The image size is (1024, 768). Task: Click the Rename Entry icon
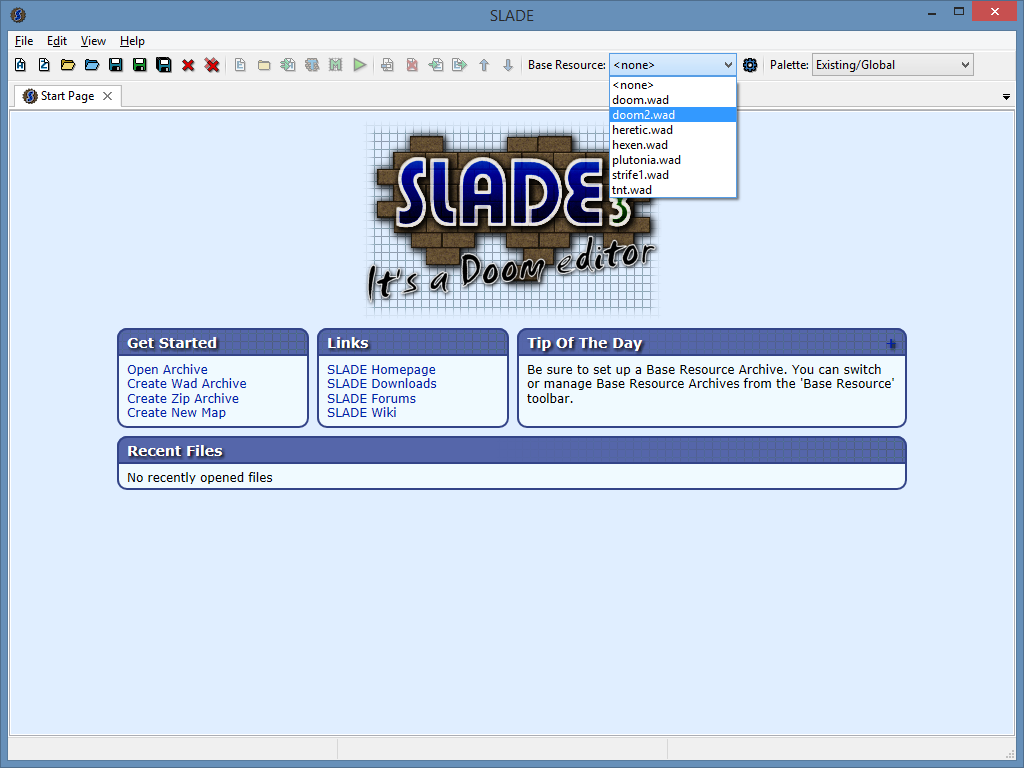click(387, 65)
